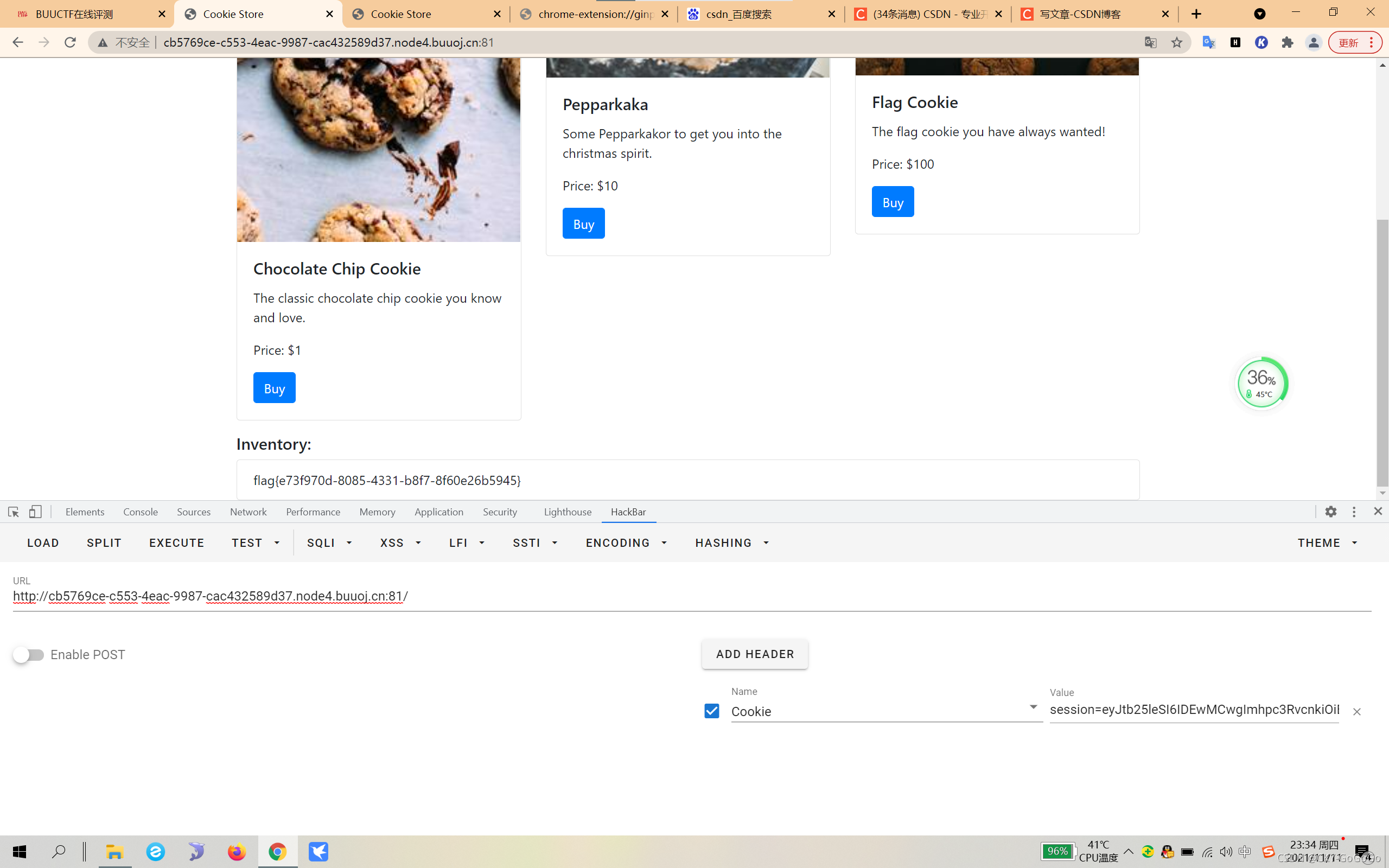Image resolution: width=1389 pixels, height=868 pixels.
Task: Buy the Flag Cookie
Action: tap(893, 202)
